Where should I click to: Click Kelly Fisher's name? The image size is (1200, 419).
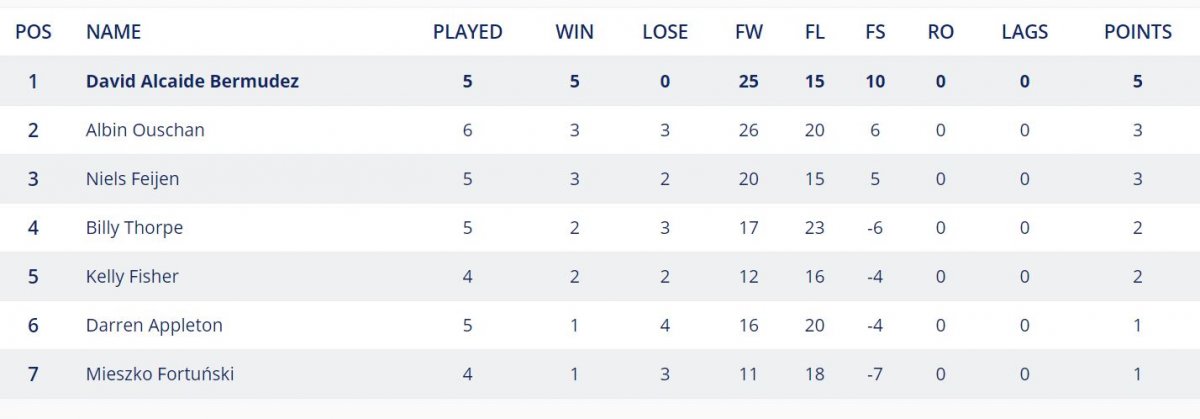132,277
